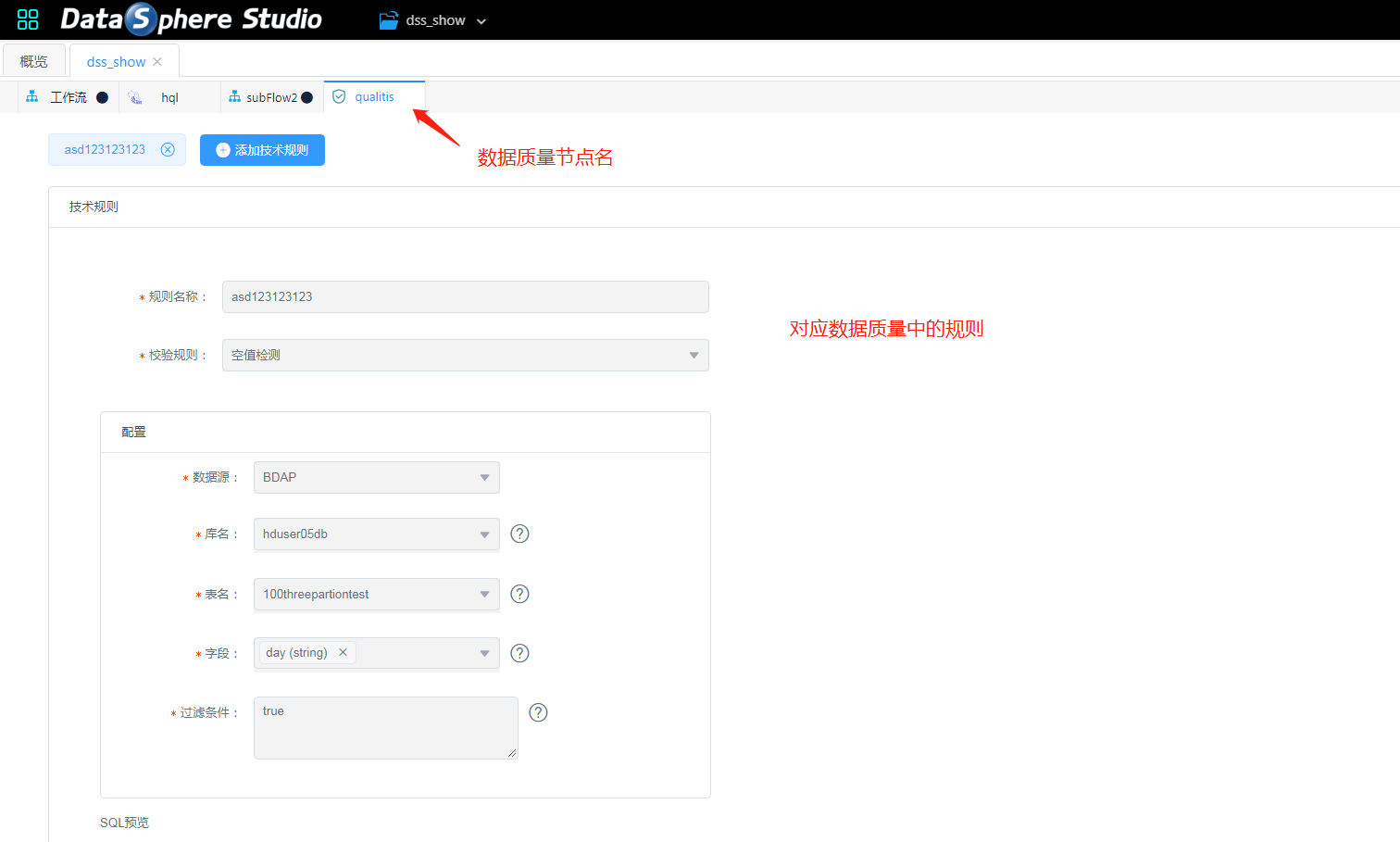
Task: Click the hql script node icon
Action: [x=135, y=96]
